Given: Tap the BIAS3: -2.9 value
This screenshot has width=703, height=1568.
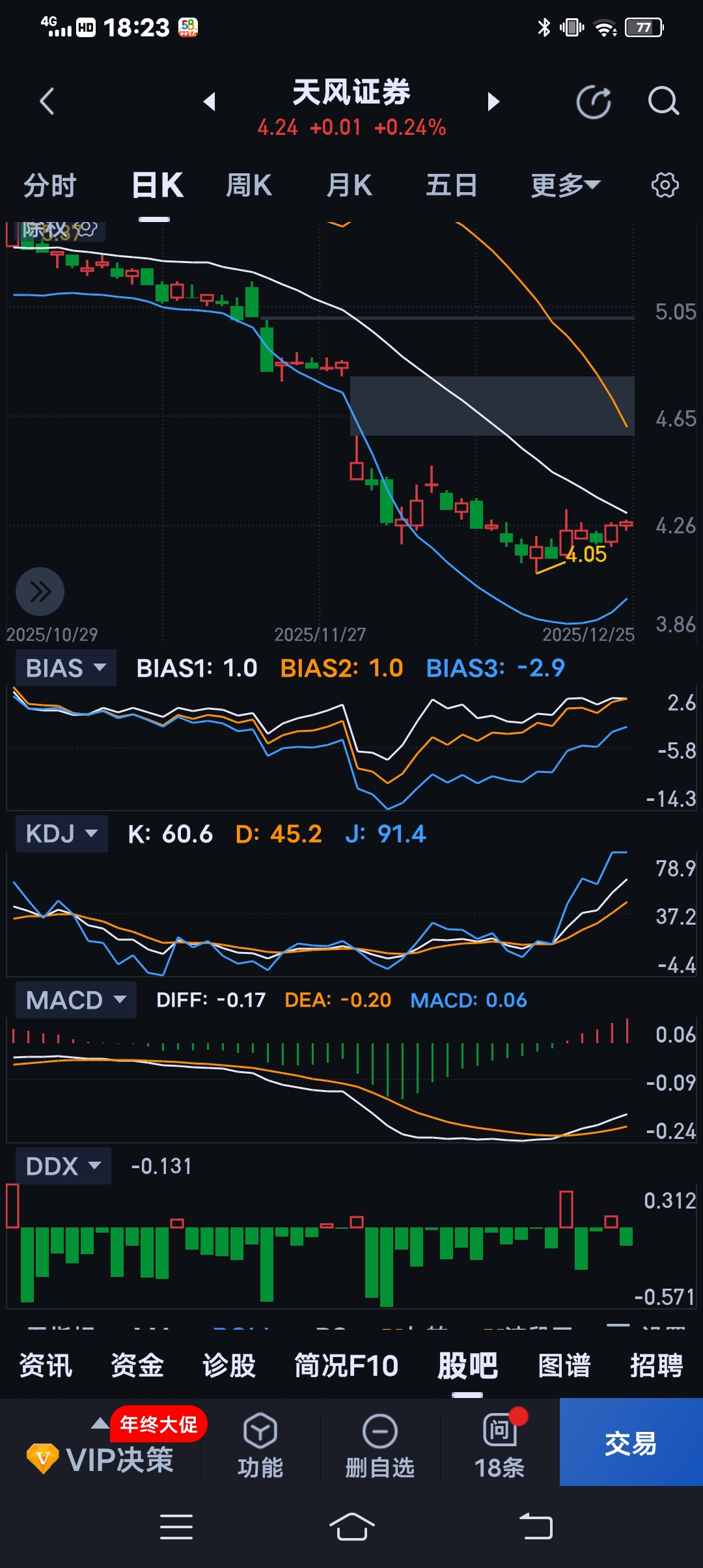Looking at the screenshot, I should coord(495,668).
